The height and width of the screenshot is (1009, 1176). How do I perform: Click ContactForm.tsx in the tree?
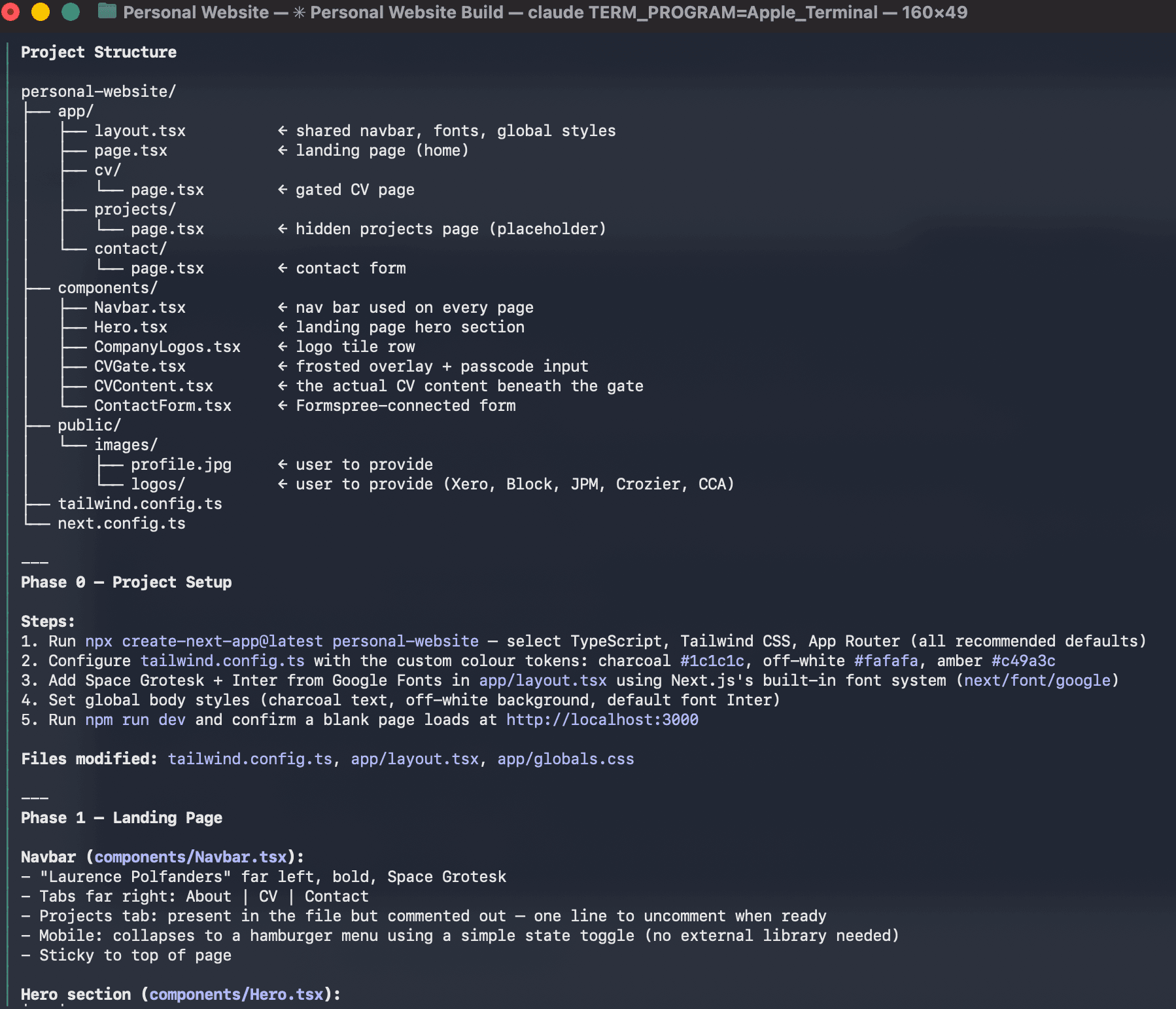tap(162, 405)
